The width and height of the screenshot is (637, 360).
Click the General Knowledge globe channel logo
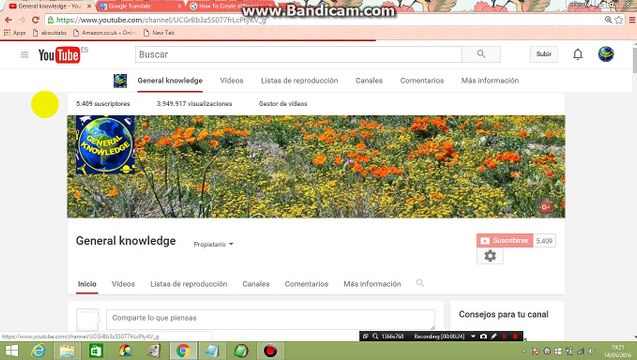click(105, 145)
